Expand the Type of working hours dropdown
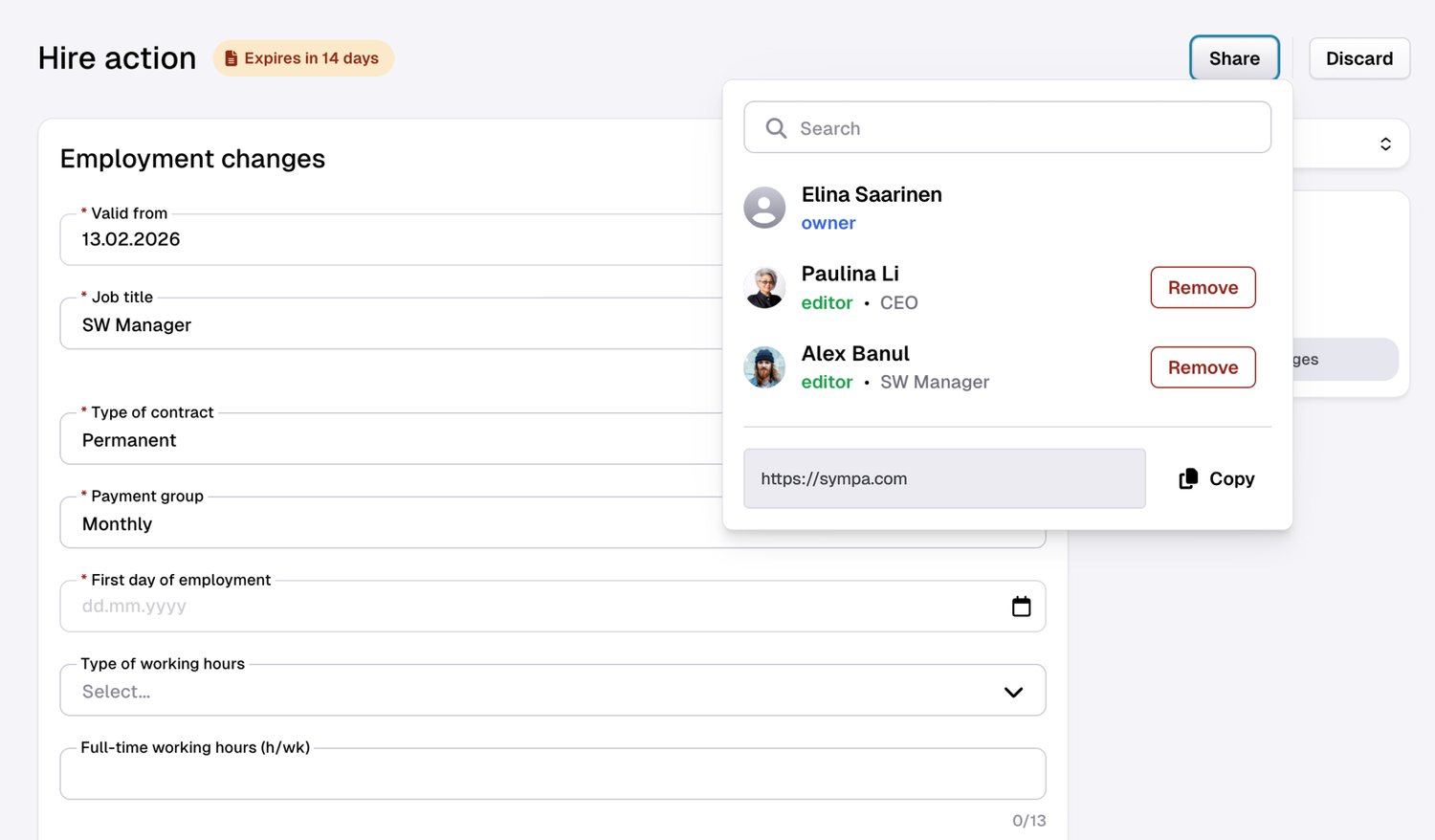Screen dimensions: 1435x840 1012,690
